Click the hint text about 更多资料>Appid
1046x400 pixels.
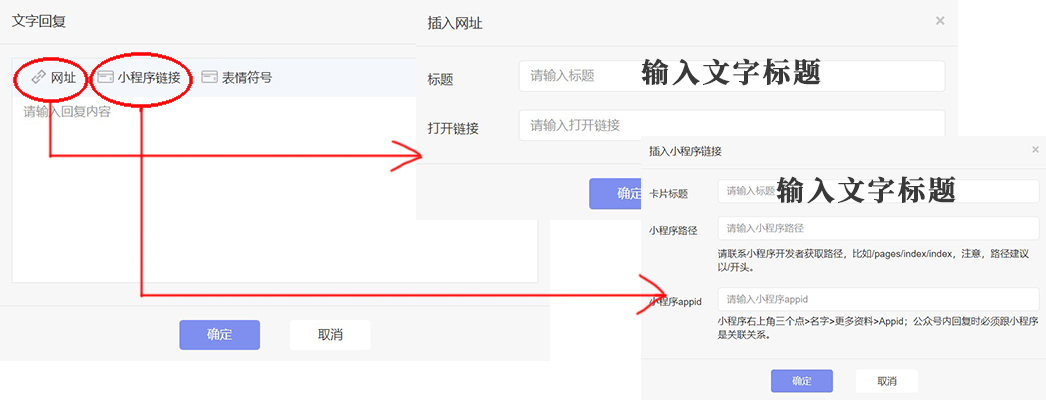878,328
